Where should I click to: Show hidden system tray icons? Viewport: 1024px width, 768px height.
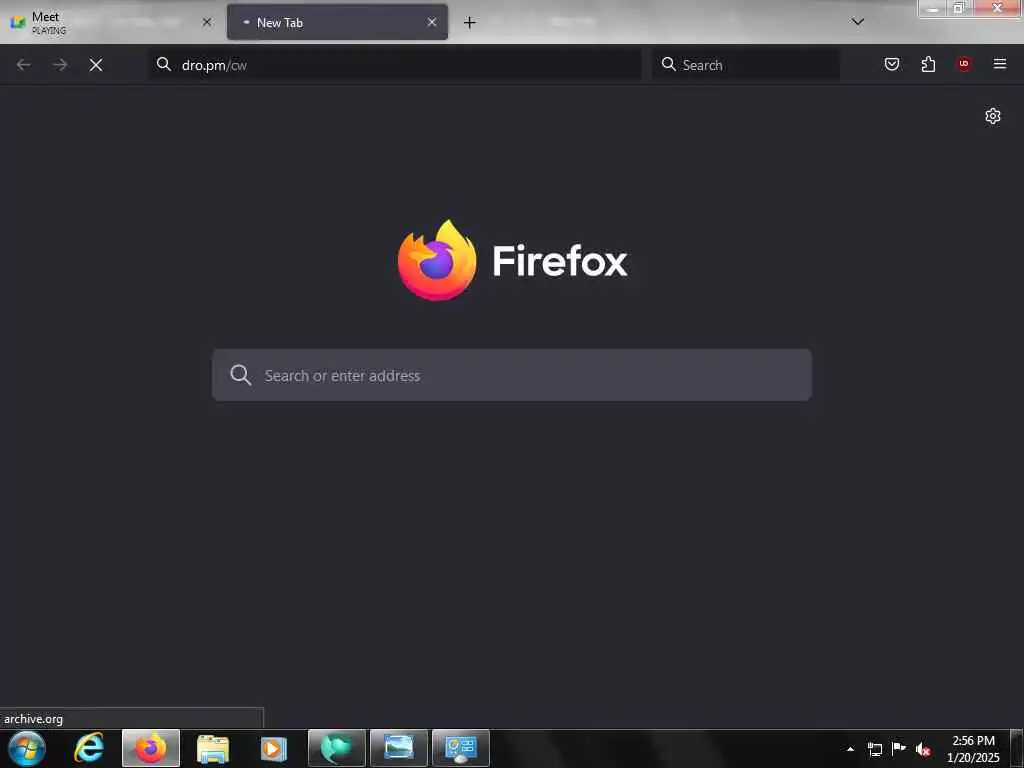[x=850, y=749]
